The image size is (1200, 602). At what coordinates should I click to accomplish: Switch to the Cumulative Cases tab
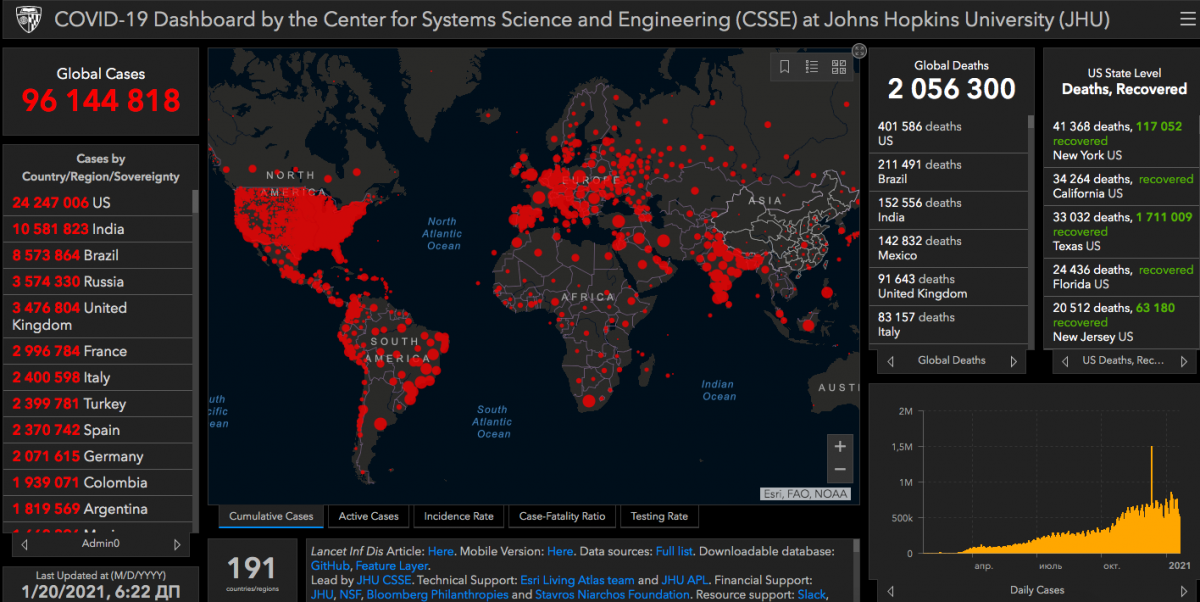click(x=271, y=517)
